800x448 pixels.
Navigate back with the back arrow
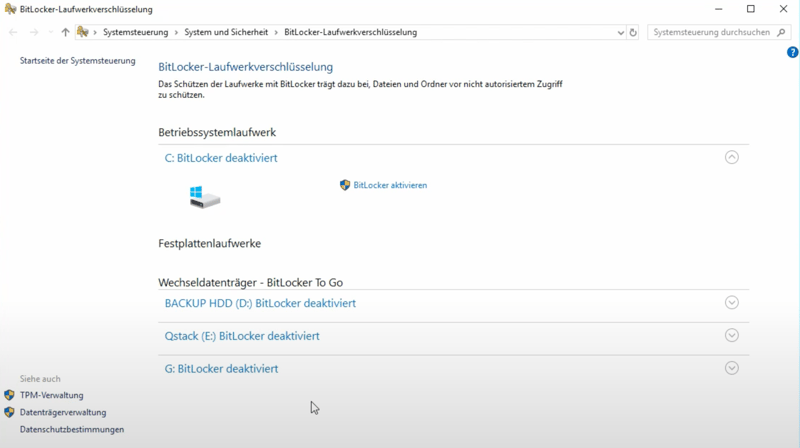[x=13, y=32]
